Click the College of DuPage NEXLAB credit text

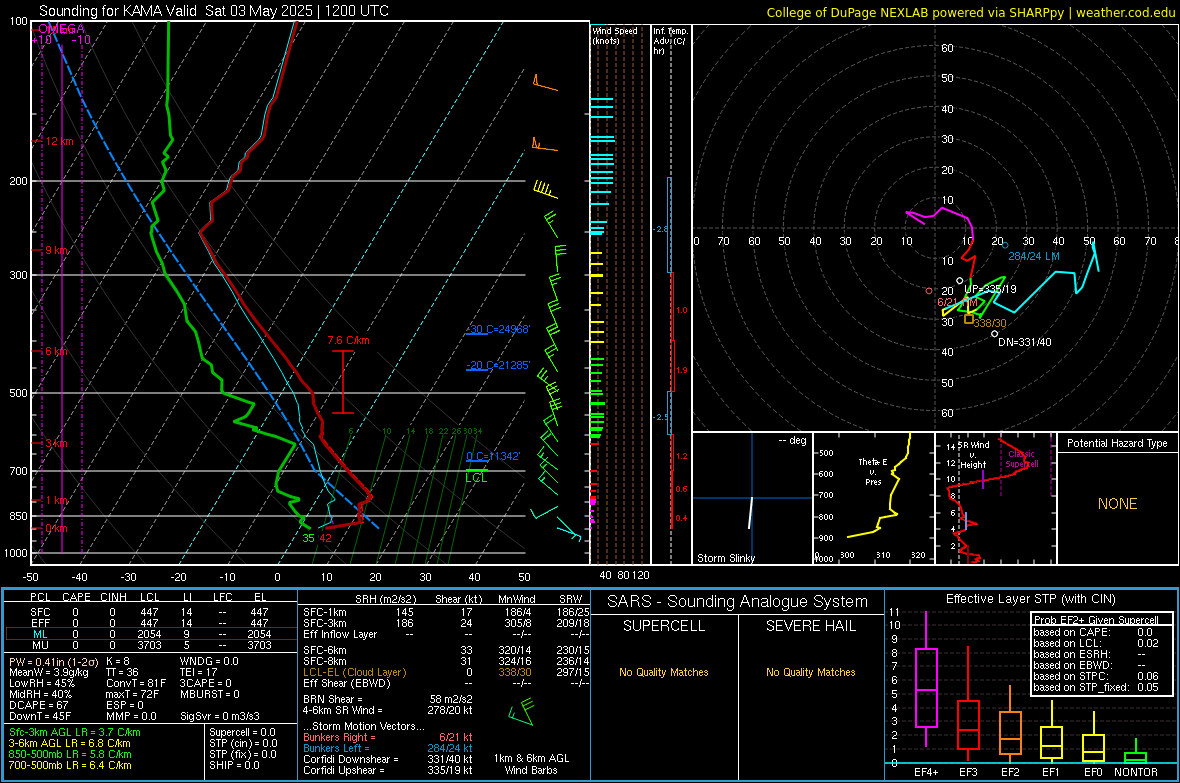(970, 12)
